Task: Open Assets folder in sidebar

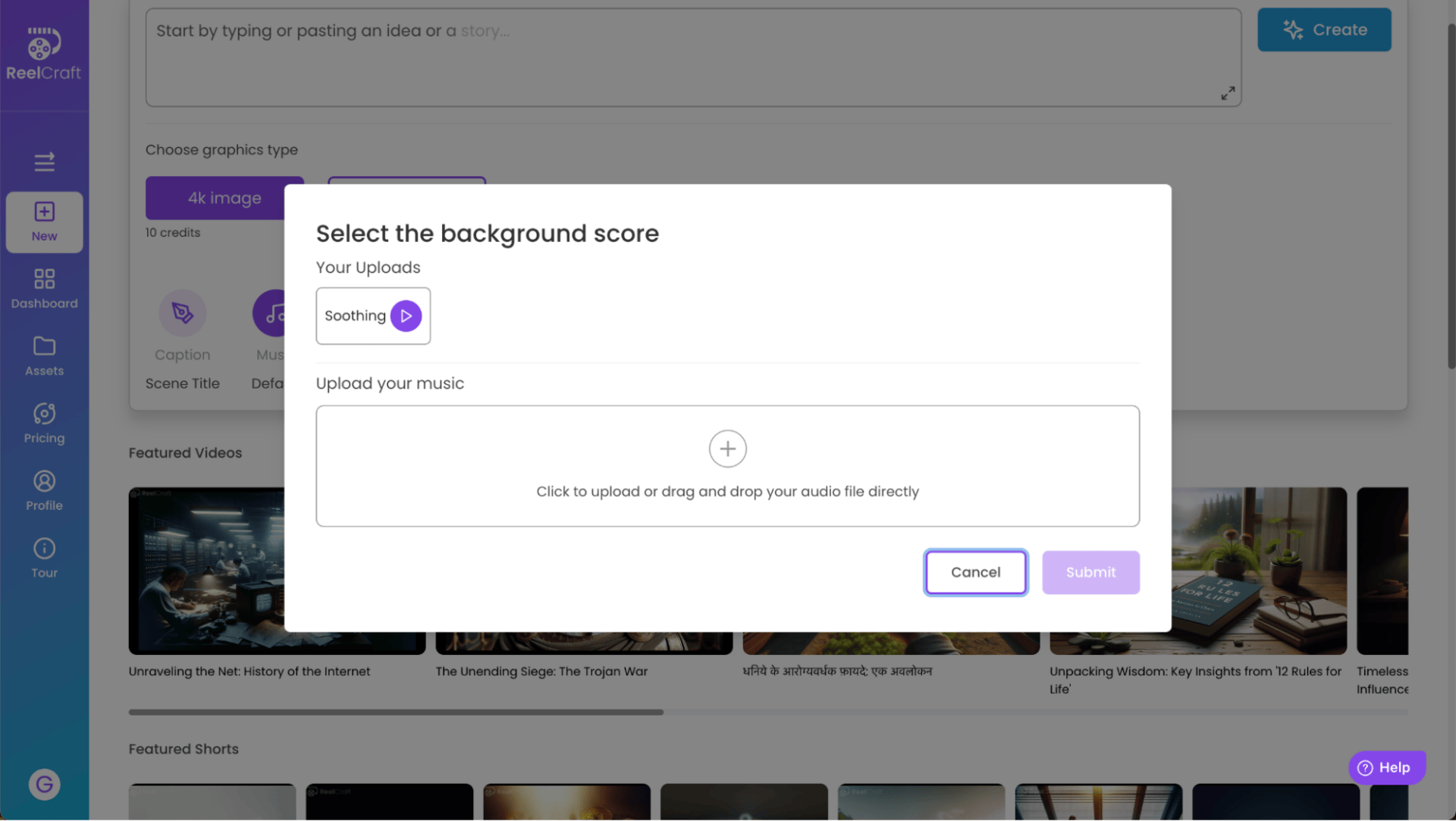Action: coord(44,356)
